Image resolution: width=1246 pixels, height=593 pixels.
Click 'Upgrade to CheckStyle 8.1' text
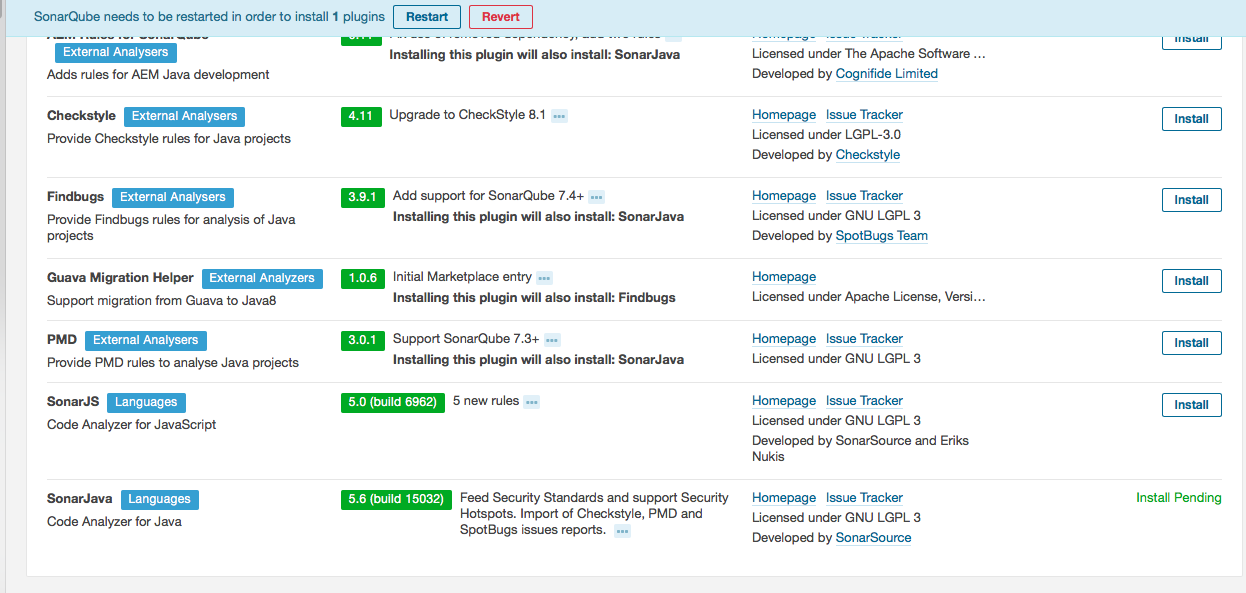[467, 115]
